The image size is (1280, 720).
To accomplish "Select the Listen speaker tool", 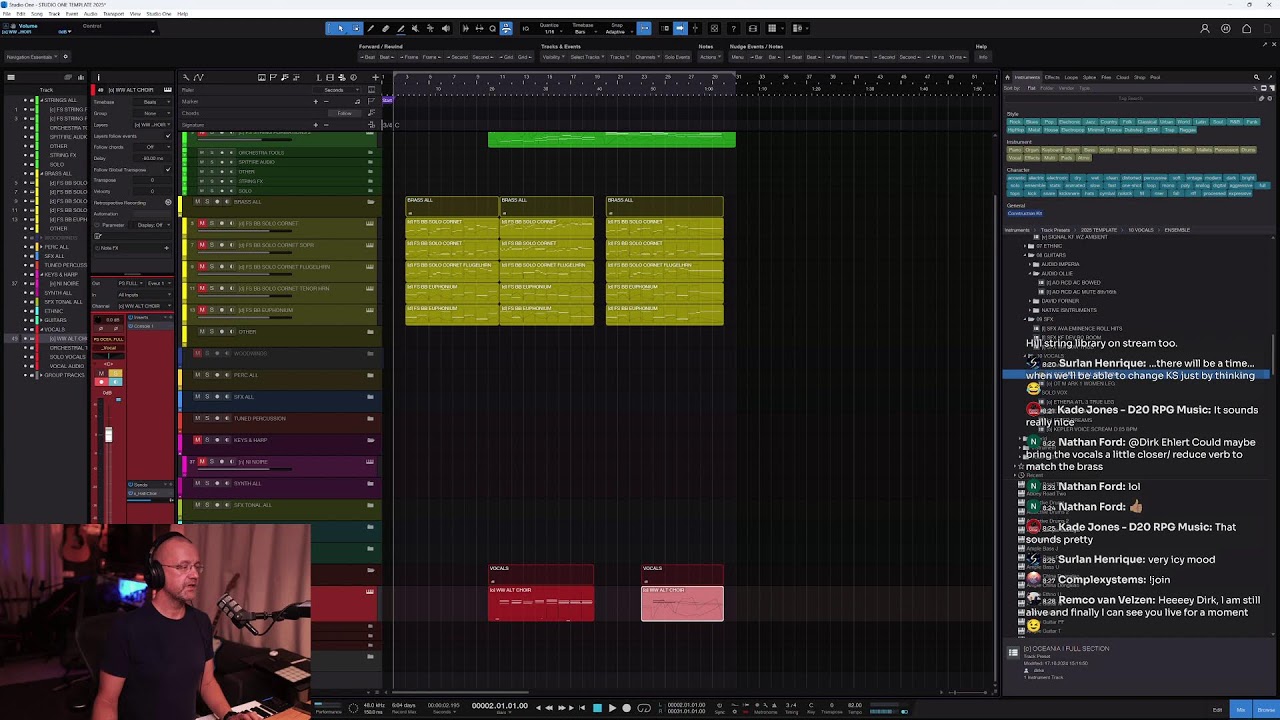I will point(446,28).
